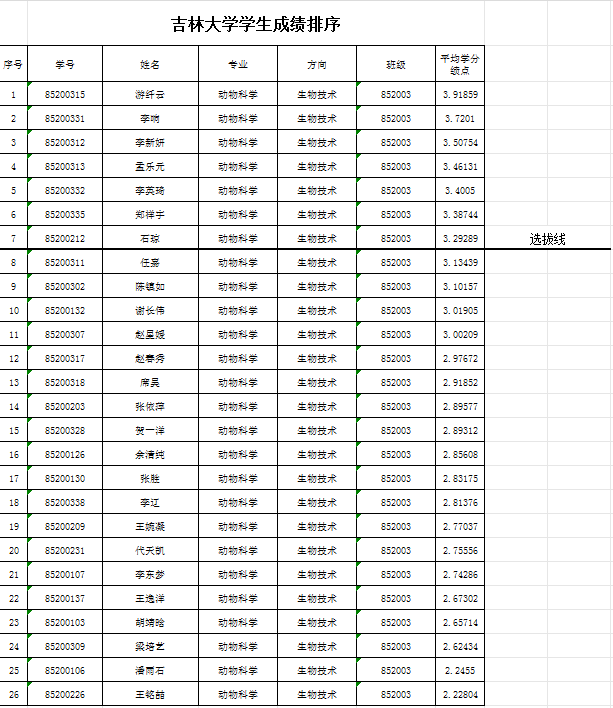
Task: Click student ID cell 85200212
Action: pyautogui.click(x=65, y=239)
